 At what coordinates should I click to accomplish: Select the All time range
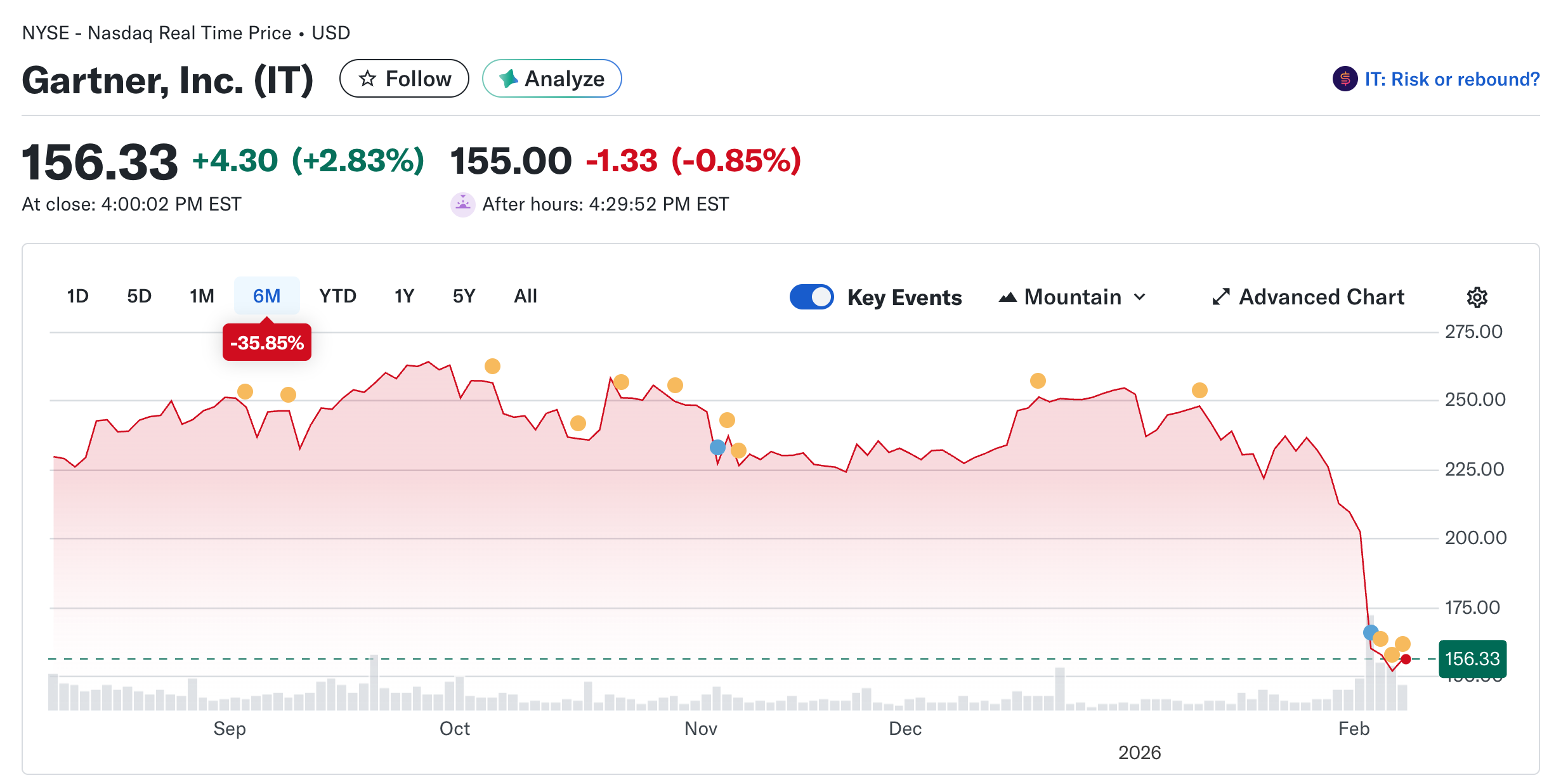click(525, 296)
